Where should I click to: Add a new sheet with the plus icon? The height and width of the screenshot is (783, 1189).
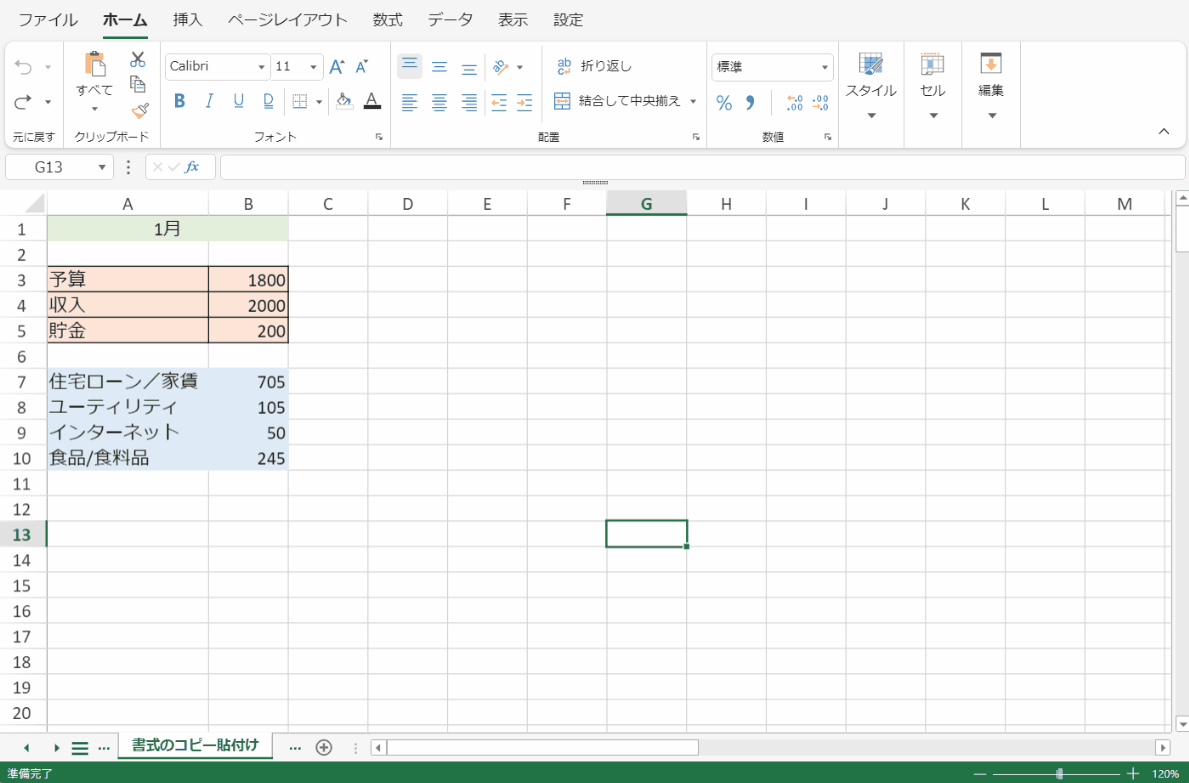[323, 747]
